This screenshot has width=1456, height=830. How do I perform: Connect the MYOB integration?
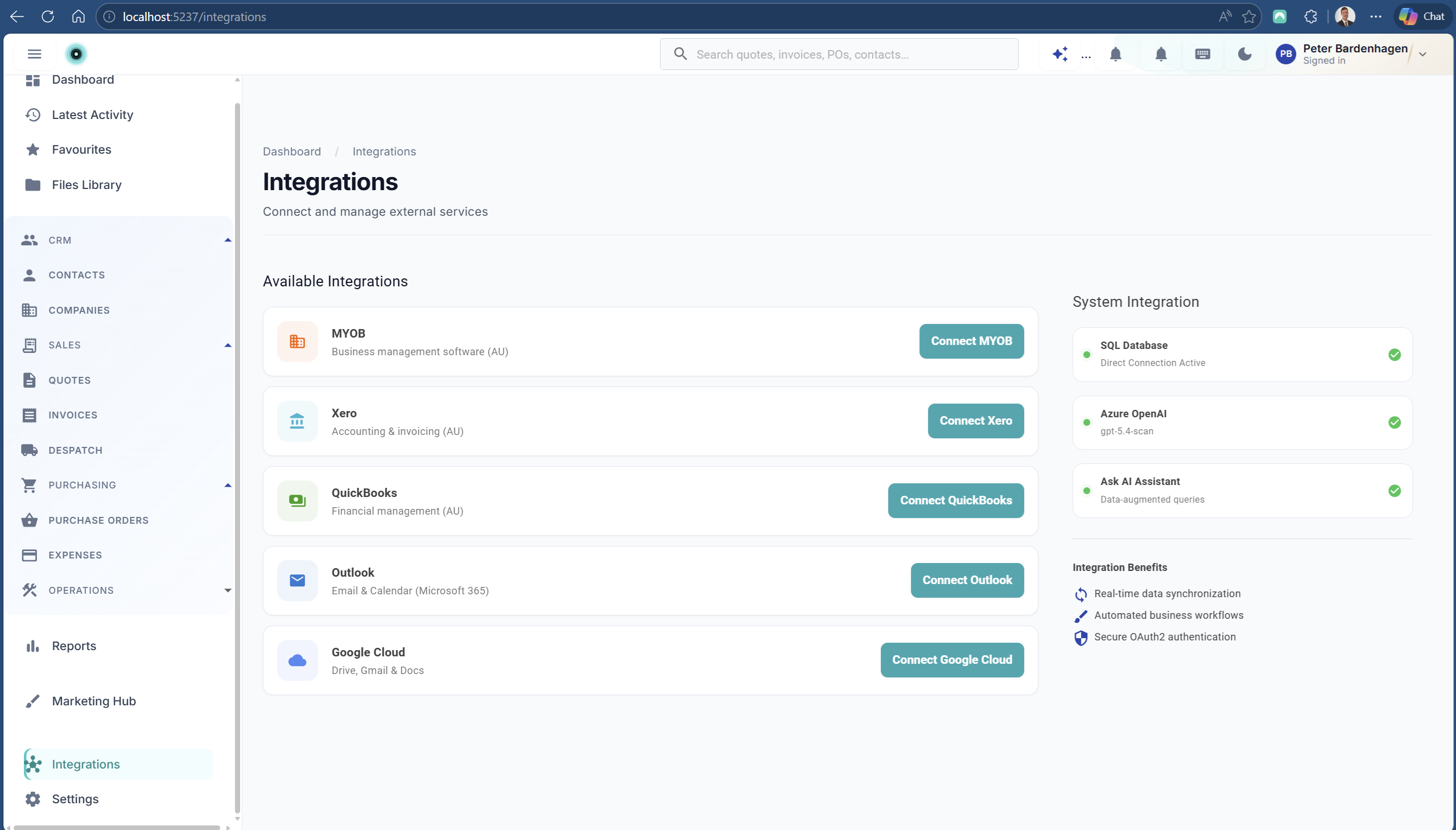[971, 341]
